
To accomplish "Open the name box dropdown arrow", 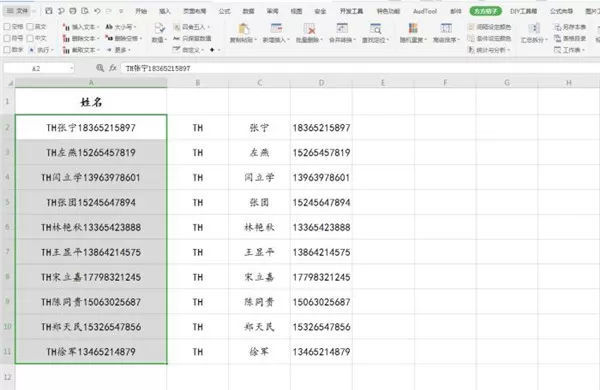I will point(72,69).
